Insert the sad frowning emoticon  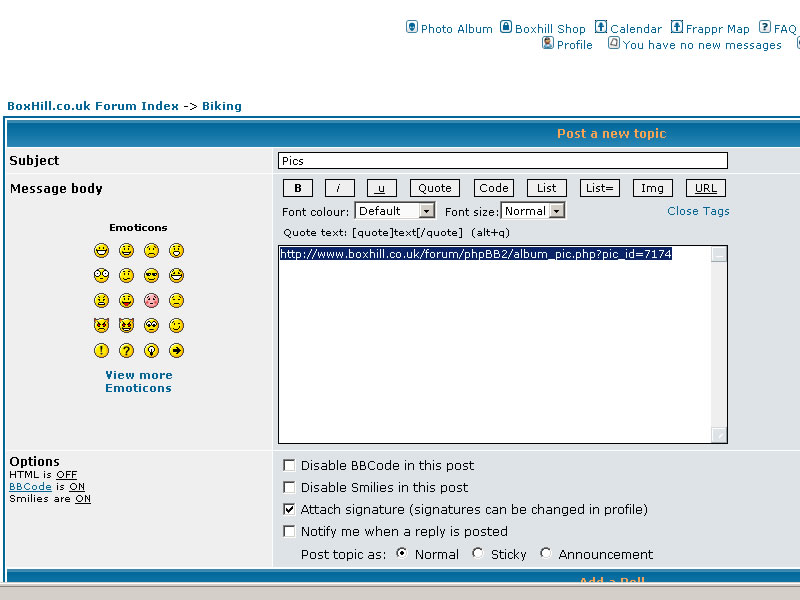151,250
